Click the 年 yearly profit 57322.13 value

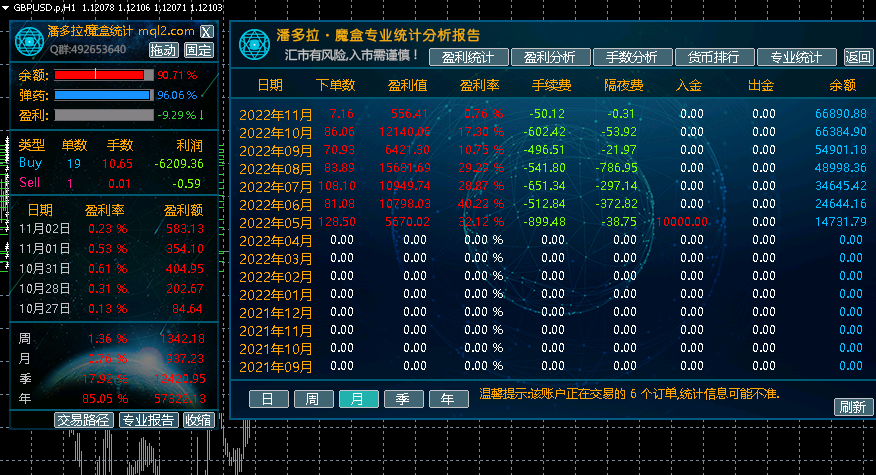coord(180,399)
